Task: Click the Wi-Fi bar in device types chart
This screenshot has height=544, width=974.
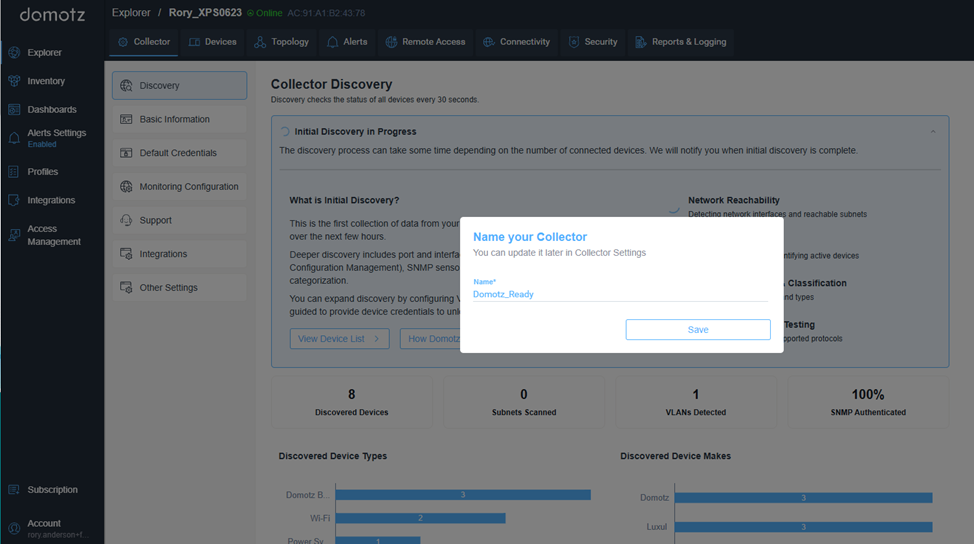Action: coord(421,518)
